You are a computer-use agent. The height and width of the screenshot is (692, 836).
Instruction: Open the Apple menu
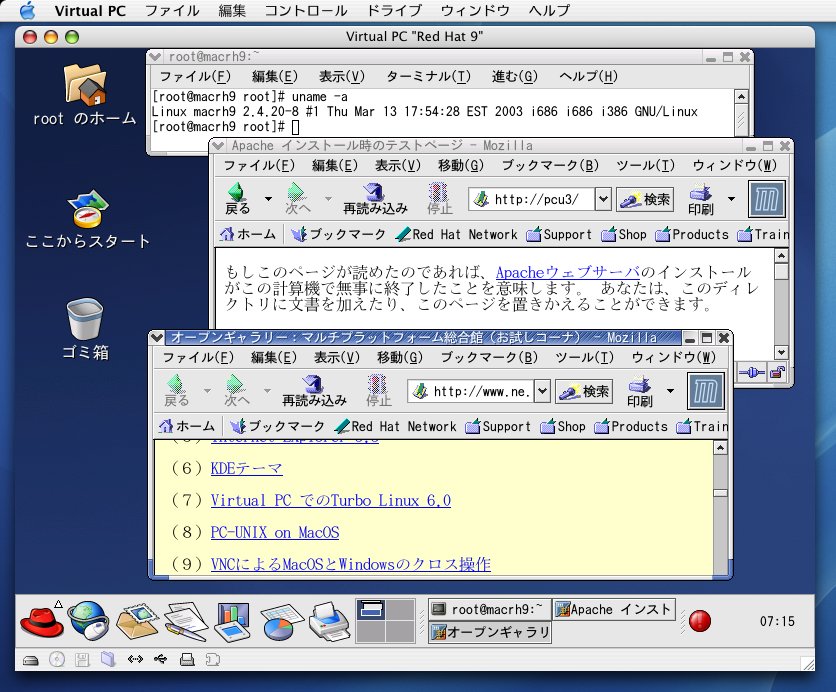[x=27, y=11]
